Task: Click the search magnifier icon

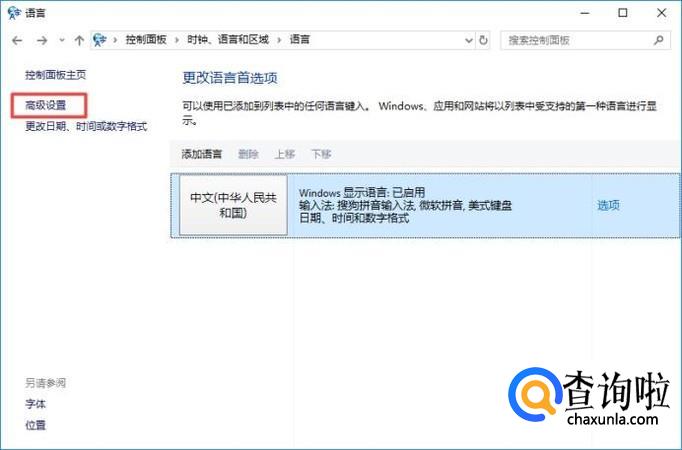Action: (x=659, y=40)
